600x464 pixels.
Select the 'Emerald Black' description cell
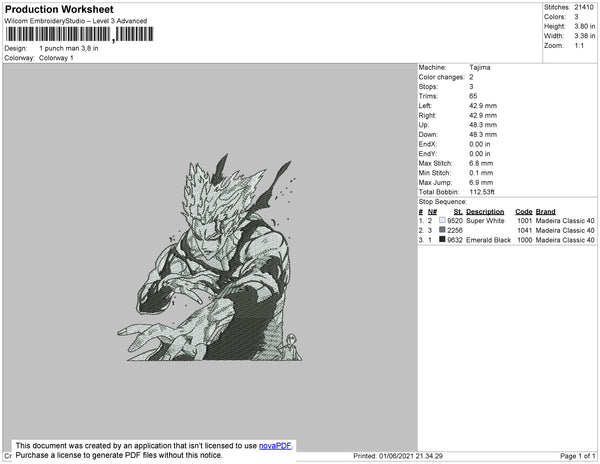488,240
